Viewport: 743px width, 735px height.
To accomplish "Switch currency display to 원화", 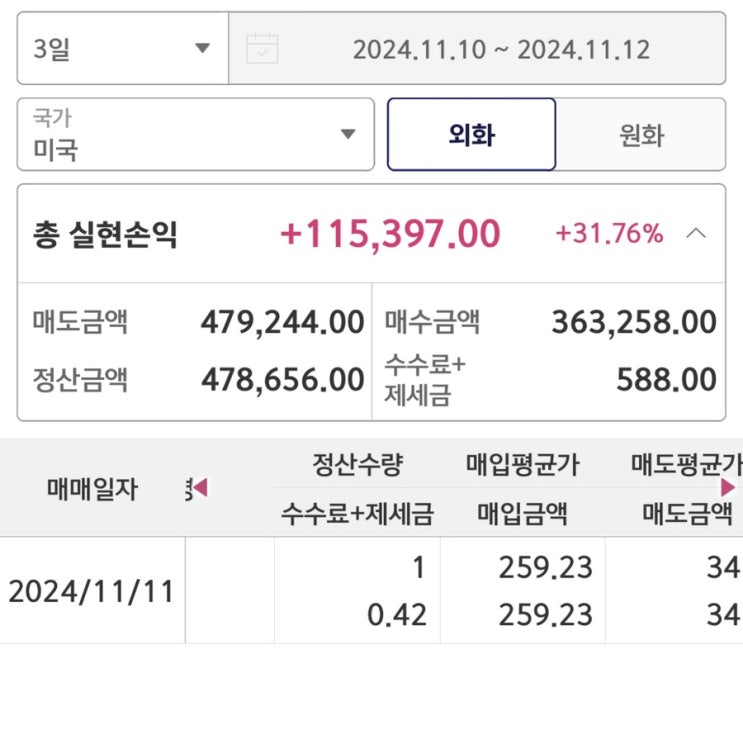I will click(641, 135).
